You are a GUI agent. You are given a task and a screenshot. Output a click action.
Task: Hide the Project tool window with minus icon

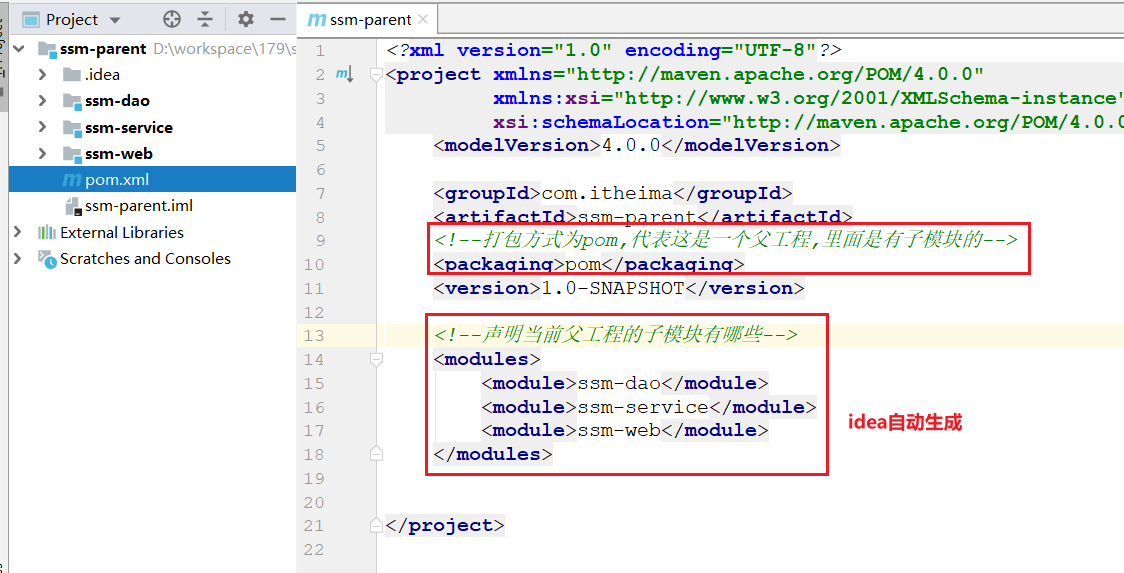click(x=276, y=19)
